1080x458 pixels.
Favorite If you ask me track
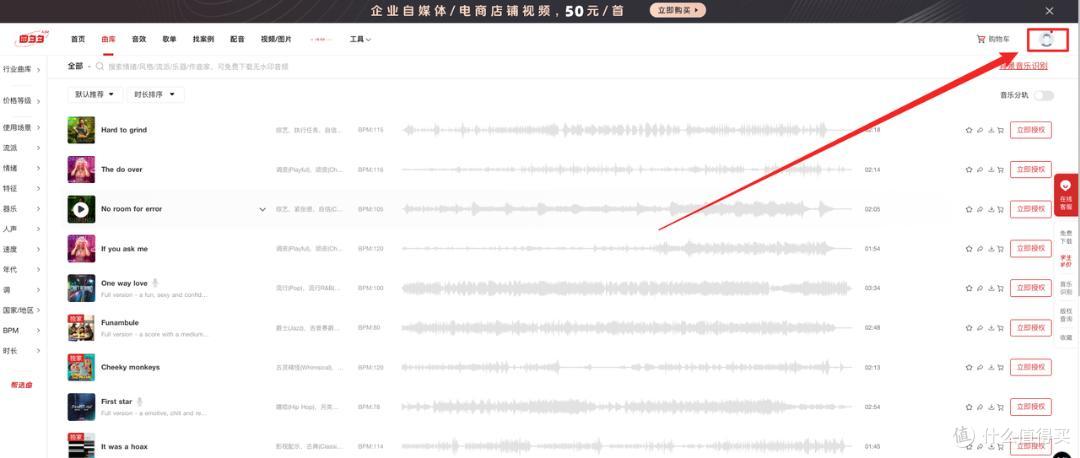(968, 249)
